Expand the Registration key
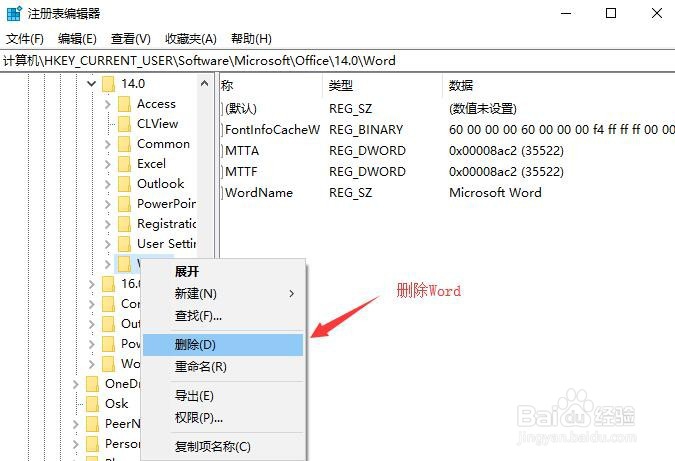 [x=108, y=224]
